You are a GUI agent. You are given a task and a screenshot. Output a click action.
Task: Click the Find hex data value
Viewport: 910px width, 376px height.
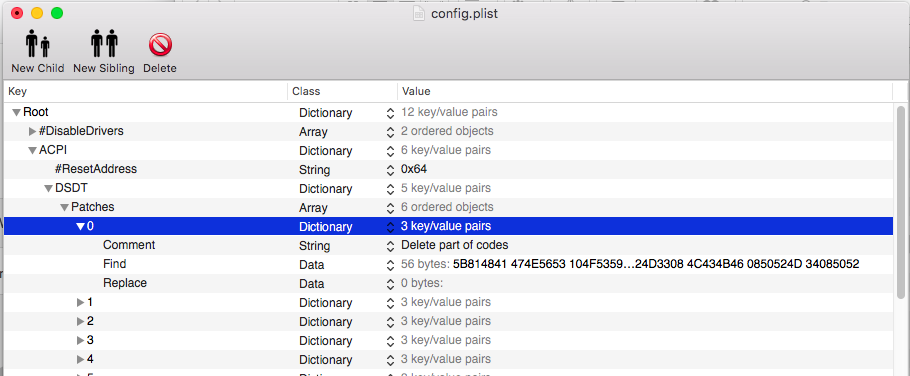[656, 264]
